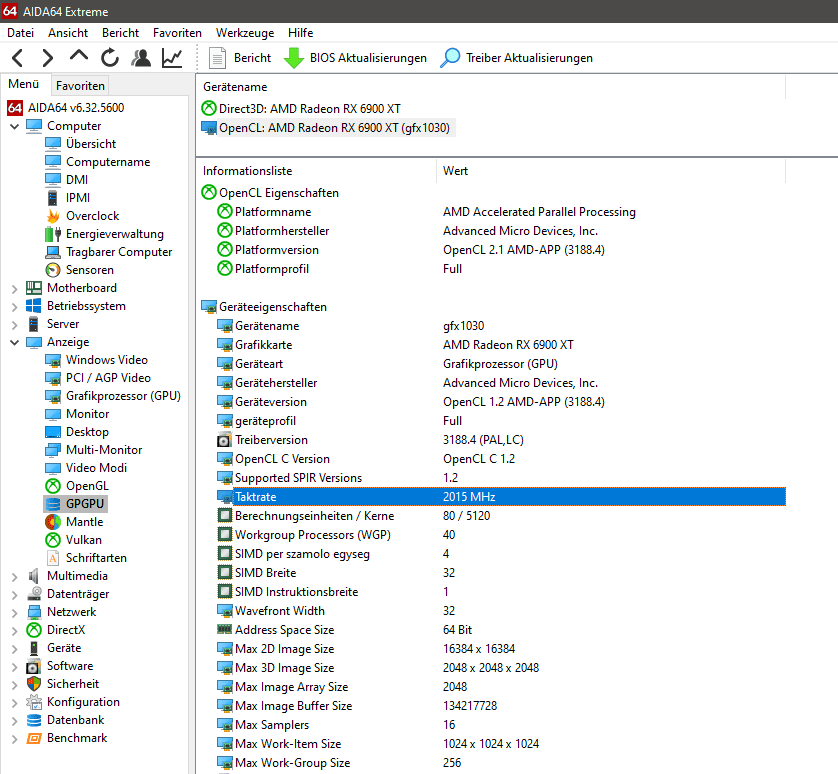Click the Back navigation arrow
This screenshot has width=838, height=774.
coord(18,58)
